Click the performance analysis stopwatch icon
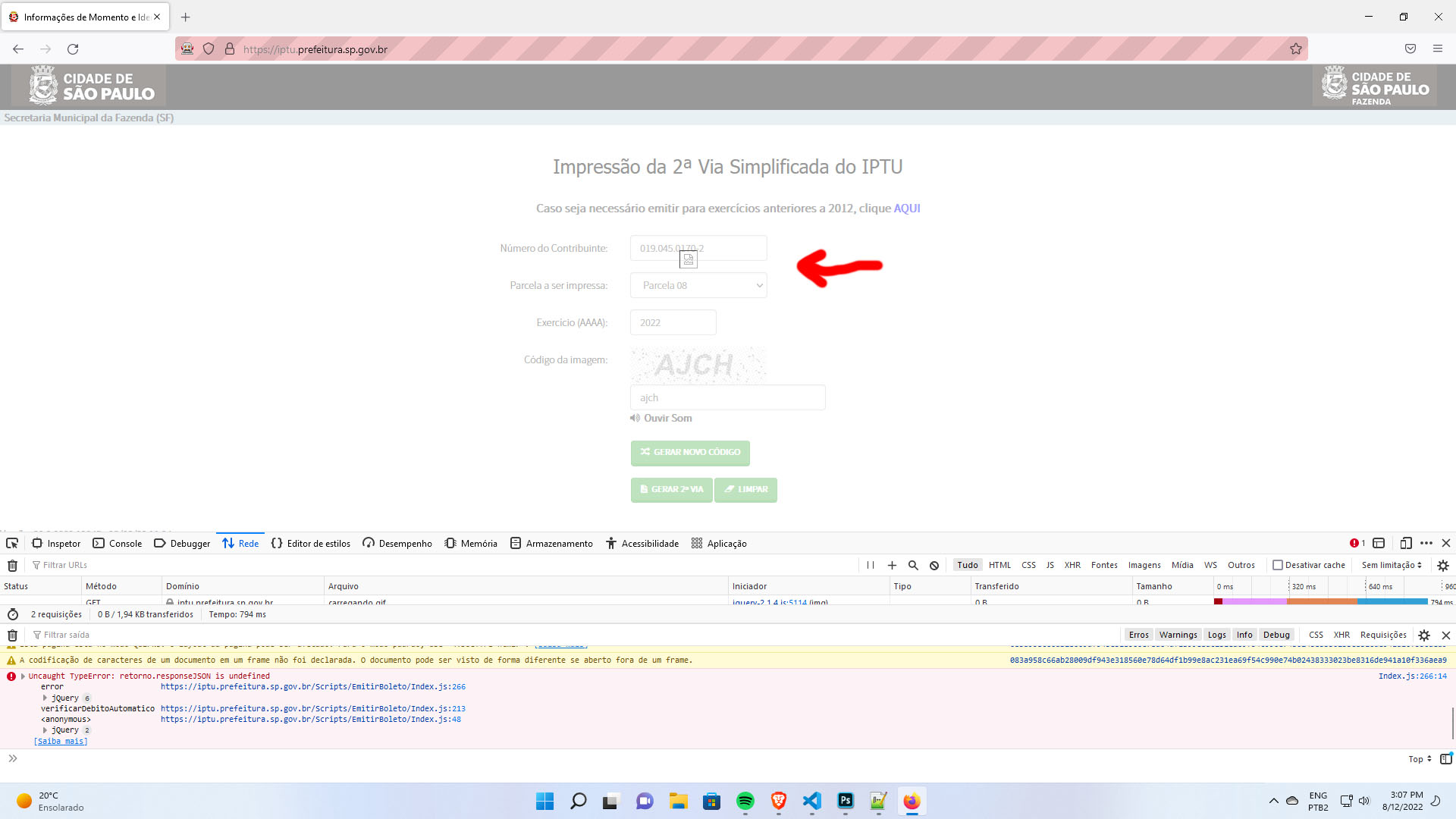This screenshot has width=1456, height=819. [13, 614]
